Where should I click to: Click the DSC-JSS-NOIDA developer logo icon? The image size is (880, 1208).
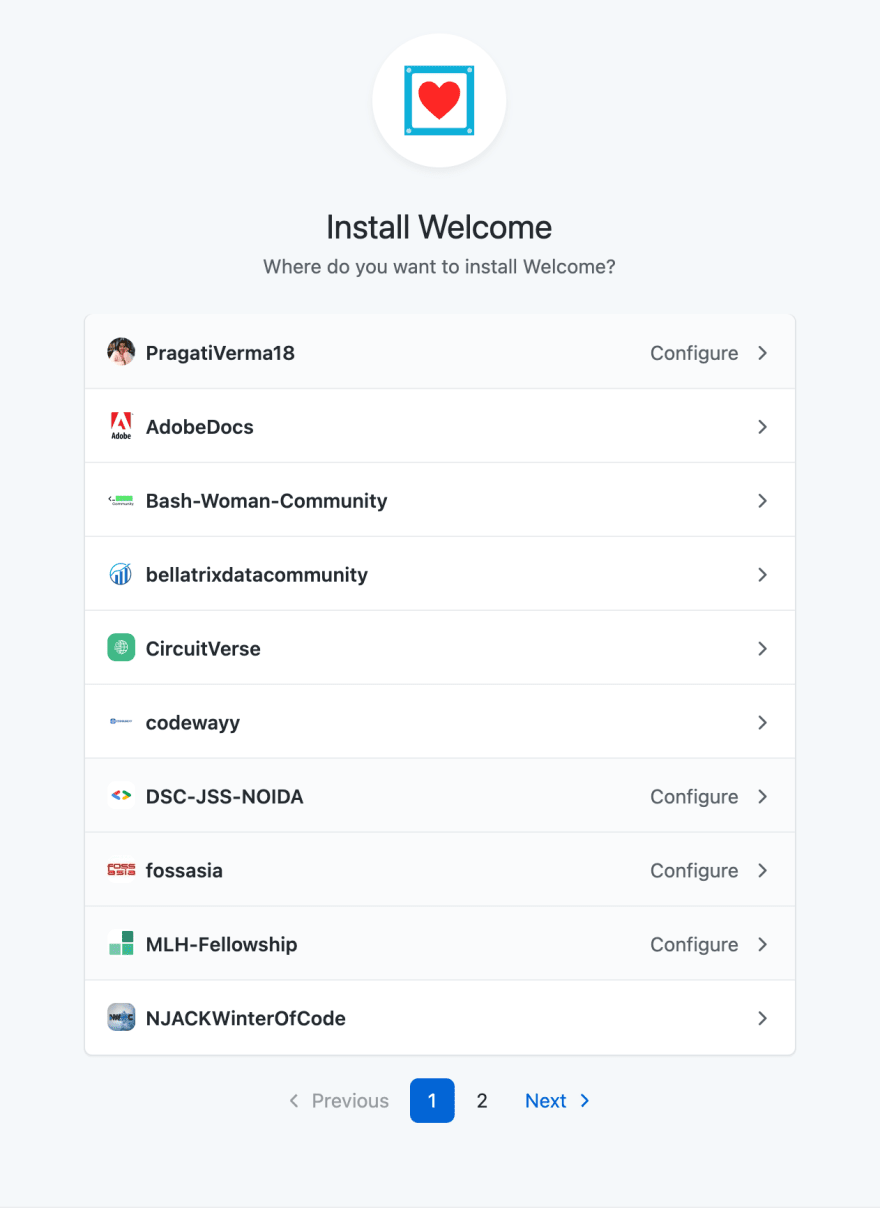[x=121, y=796]
